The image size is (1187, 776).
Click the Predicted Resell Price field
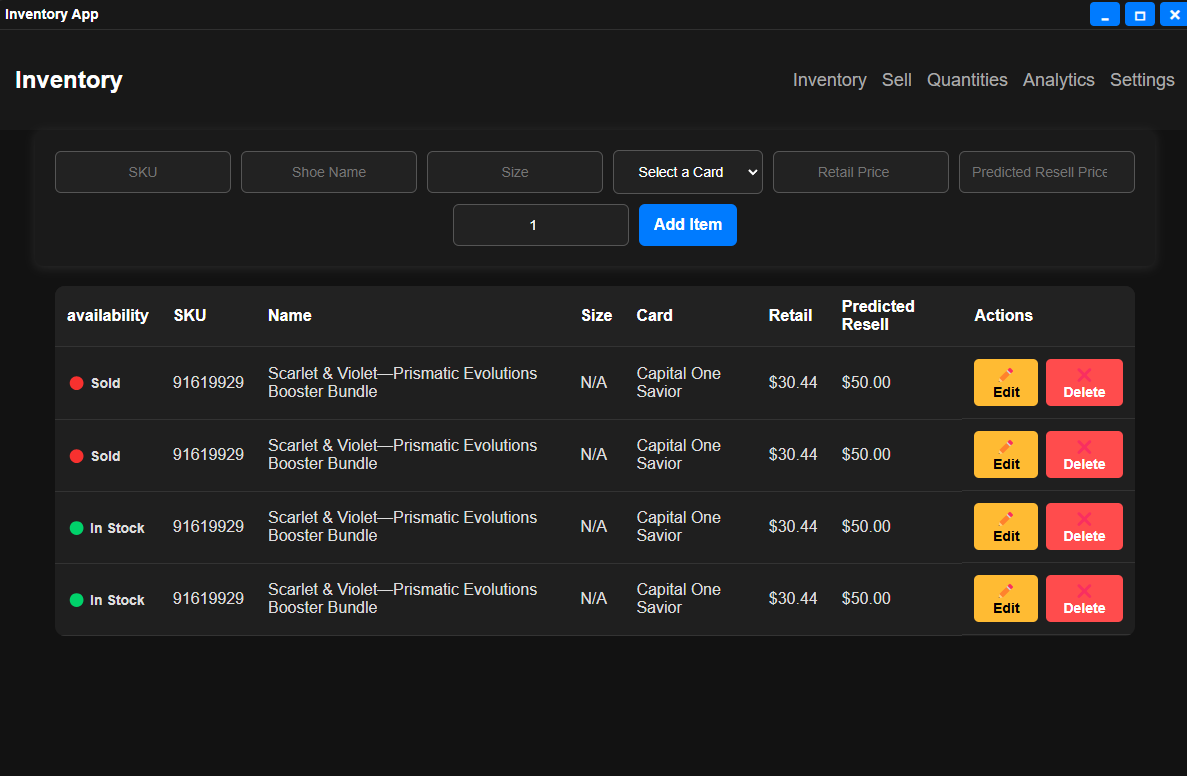[1046, 172]
